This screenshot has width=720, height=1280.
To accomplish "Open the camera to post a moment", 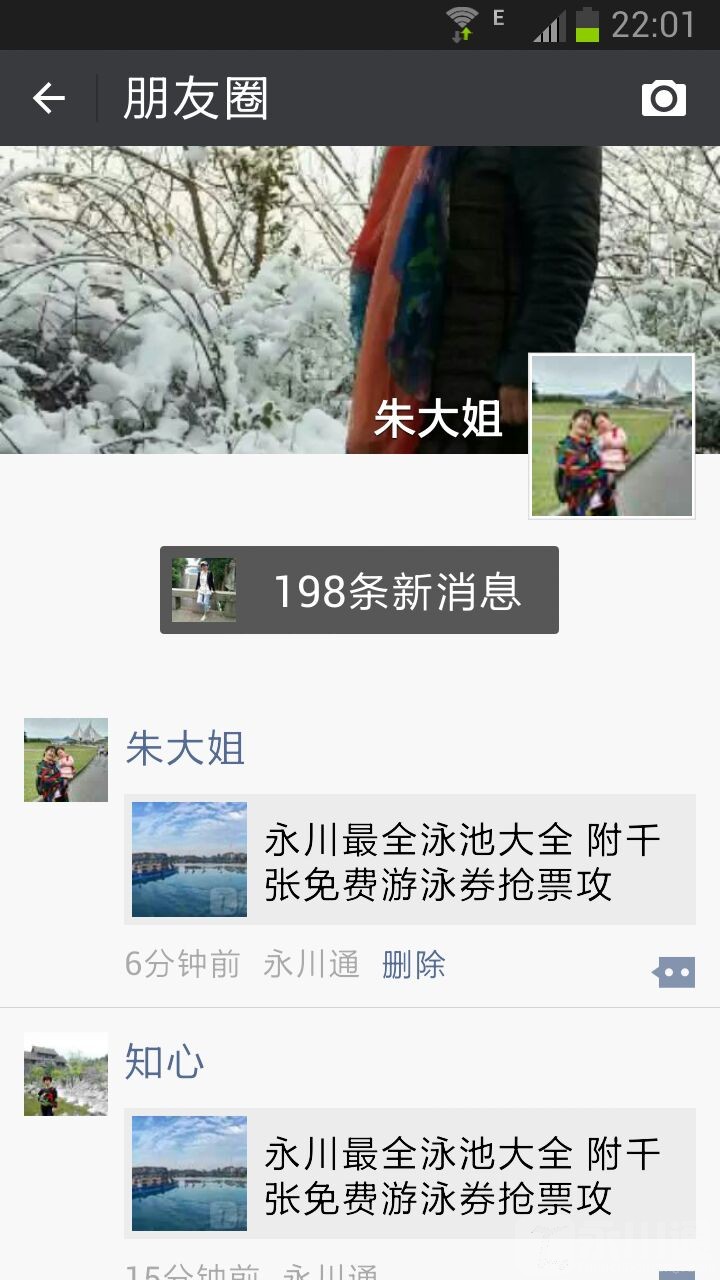I will point(664,98).
